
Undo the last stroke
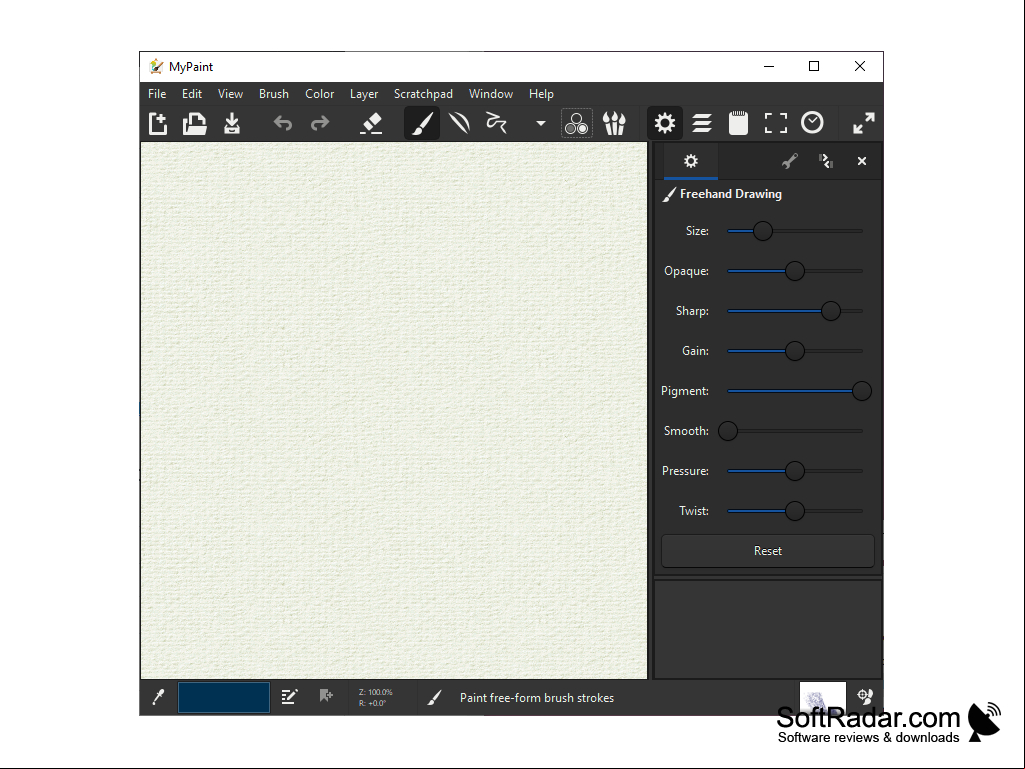282,123
